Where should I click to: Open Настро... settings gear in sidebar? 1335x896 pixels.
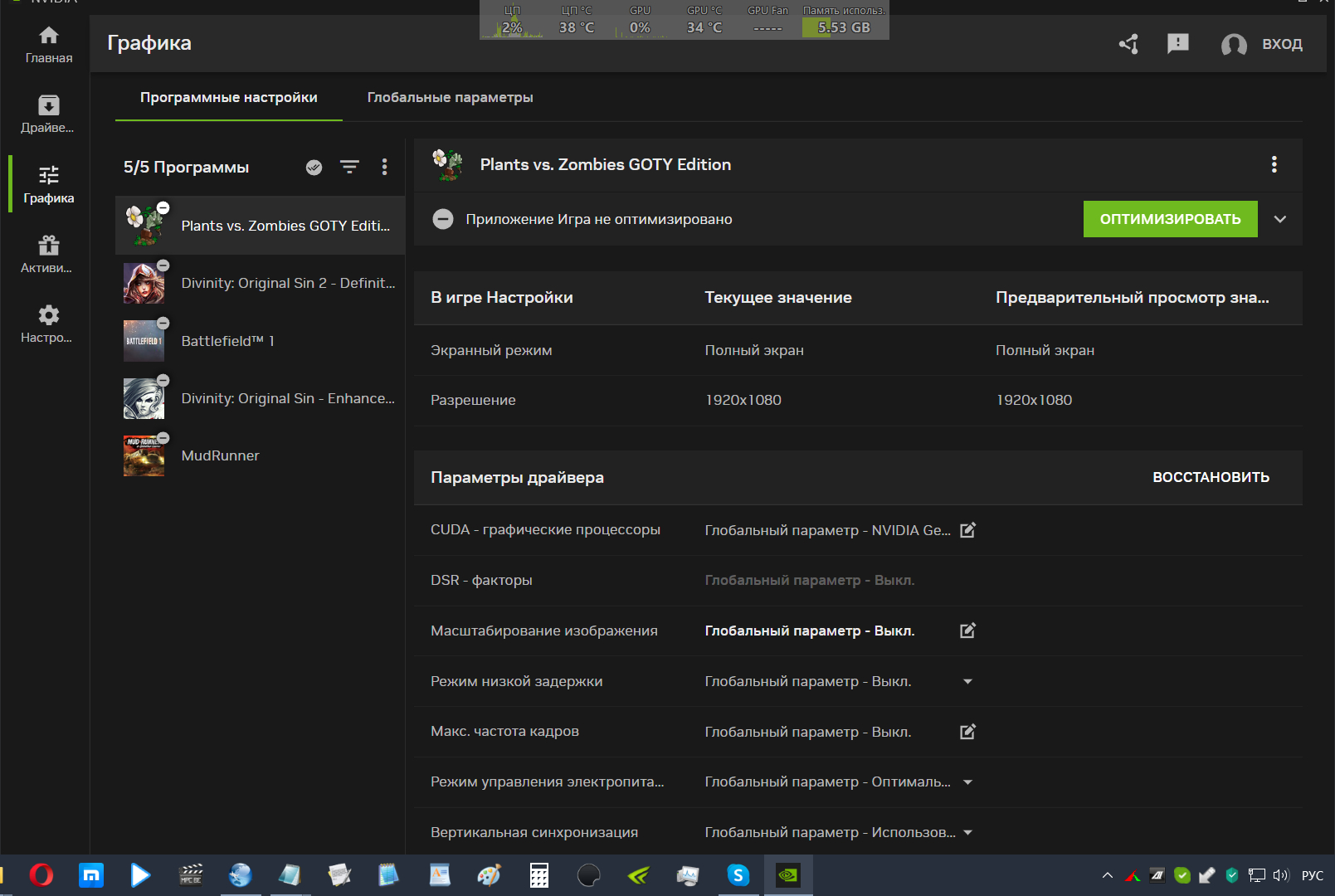click(x=48, y=324)
